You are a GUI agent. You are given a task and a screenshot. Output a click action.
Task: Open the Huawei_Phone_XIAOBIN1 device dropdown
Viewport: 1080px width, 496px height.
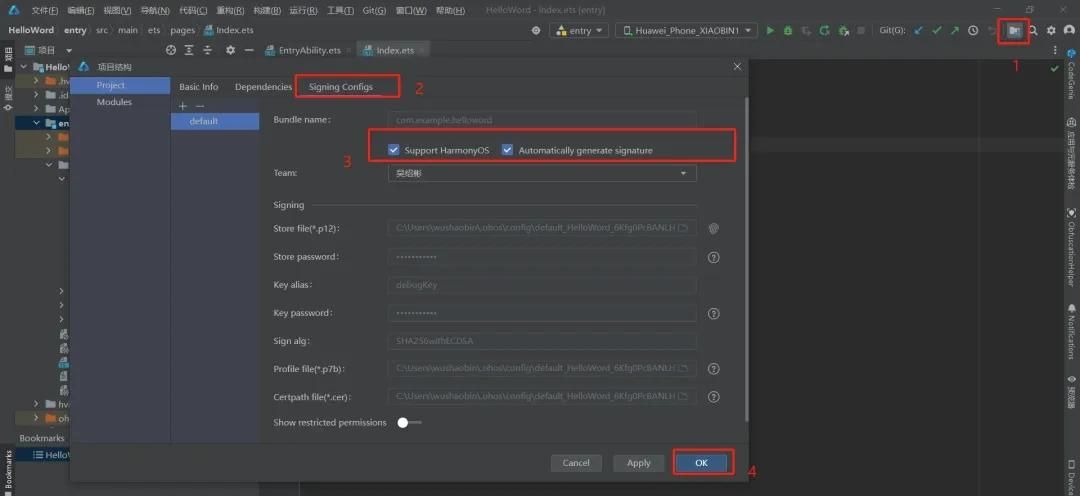tap(686, 31)
